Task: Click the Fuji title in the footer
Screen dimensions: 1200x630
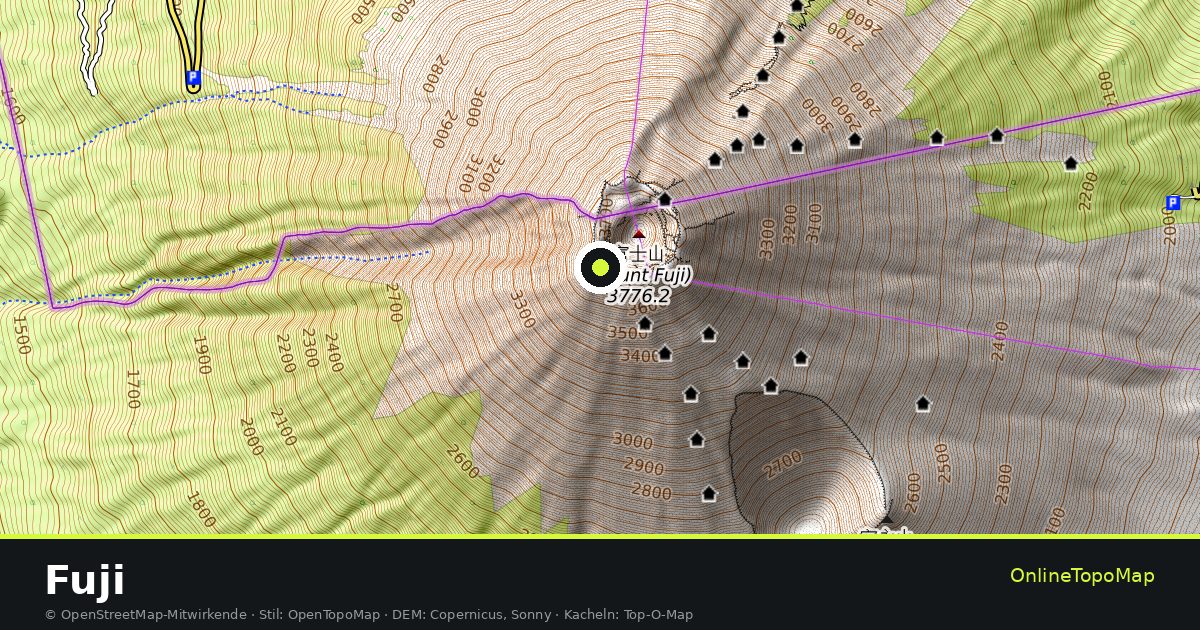Action: (85, 581)
